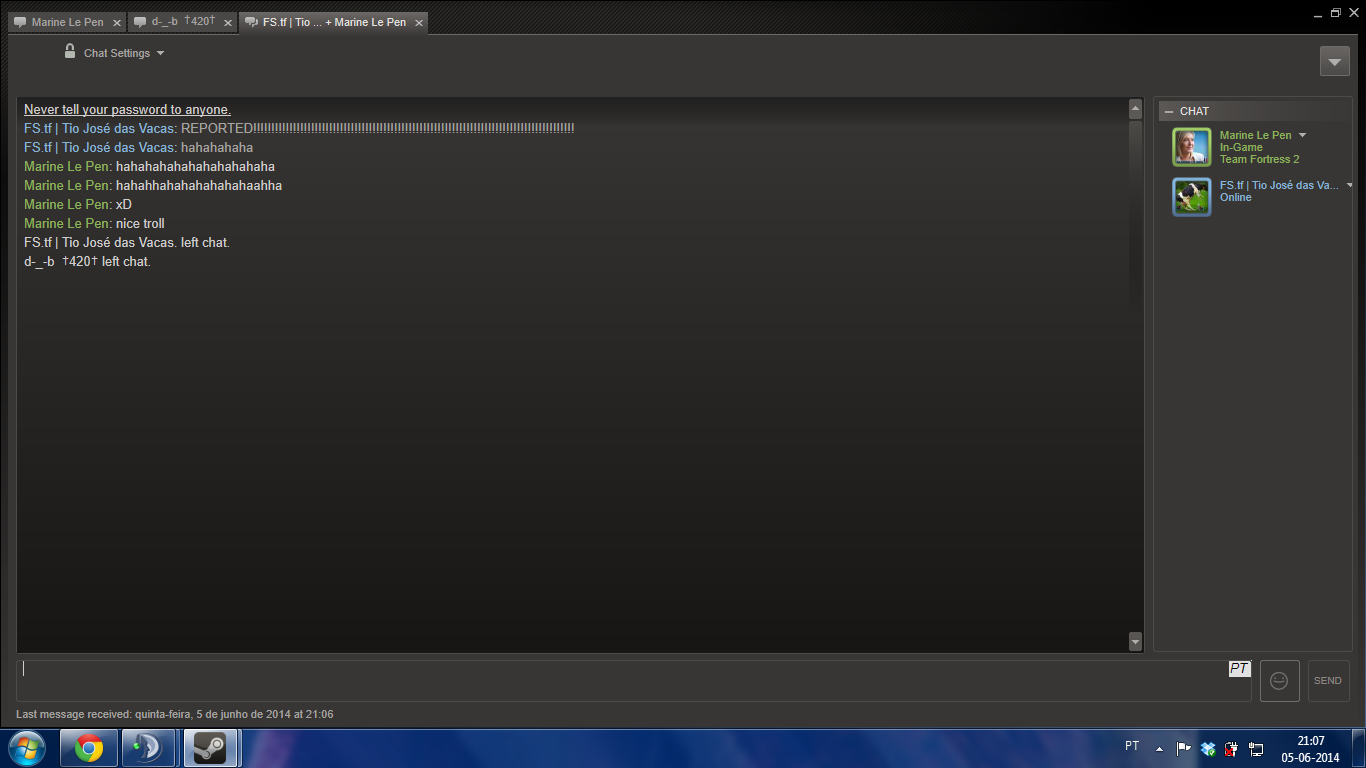Click the chat scrollbar down arrow
Screen dimensions: 1366x768
click(x=1135, y=641)
